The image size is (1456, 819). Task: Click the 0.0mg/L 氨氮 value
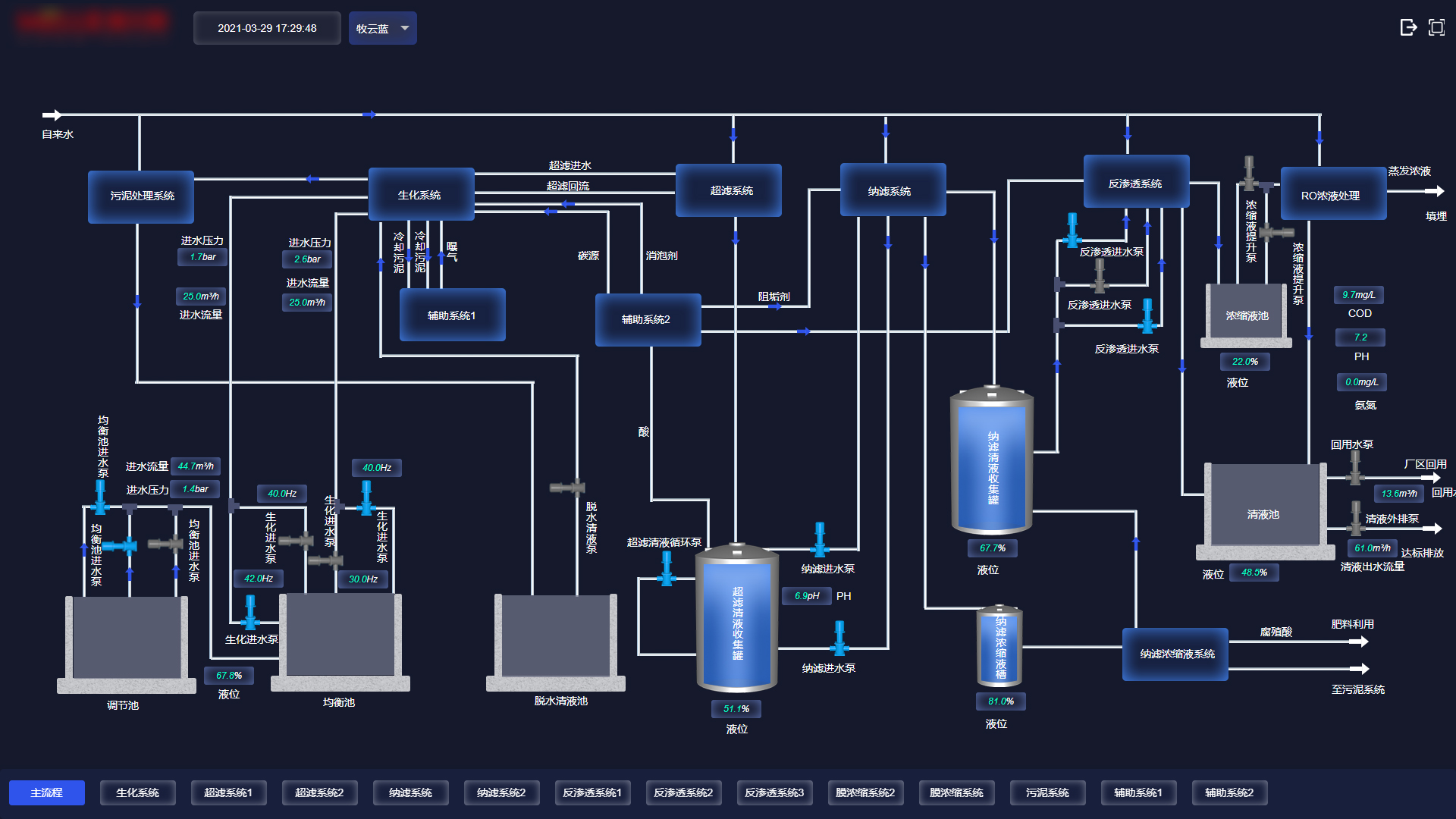(x=1361, y=382)
